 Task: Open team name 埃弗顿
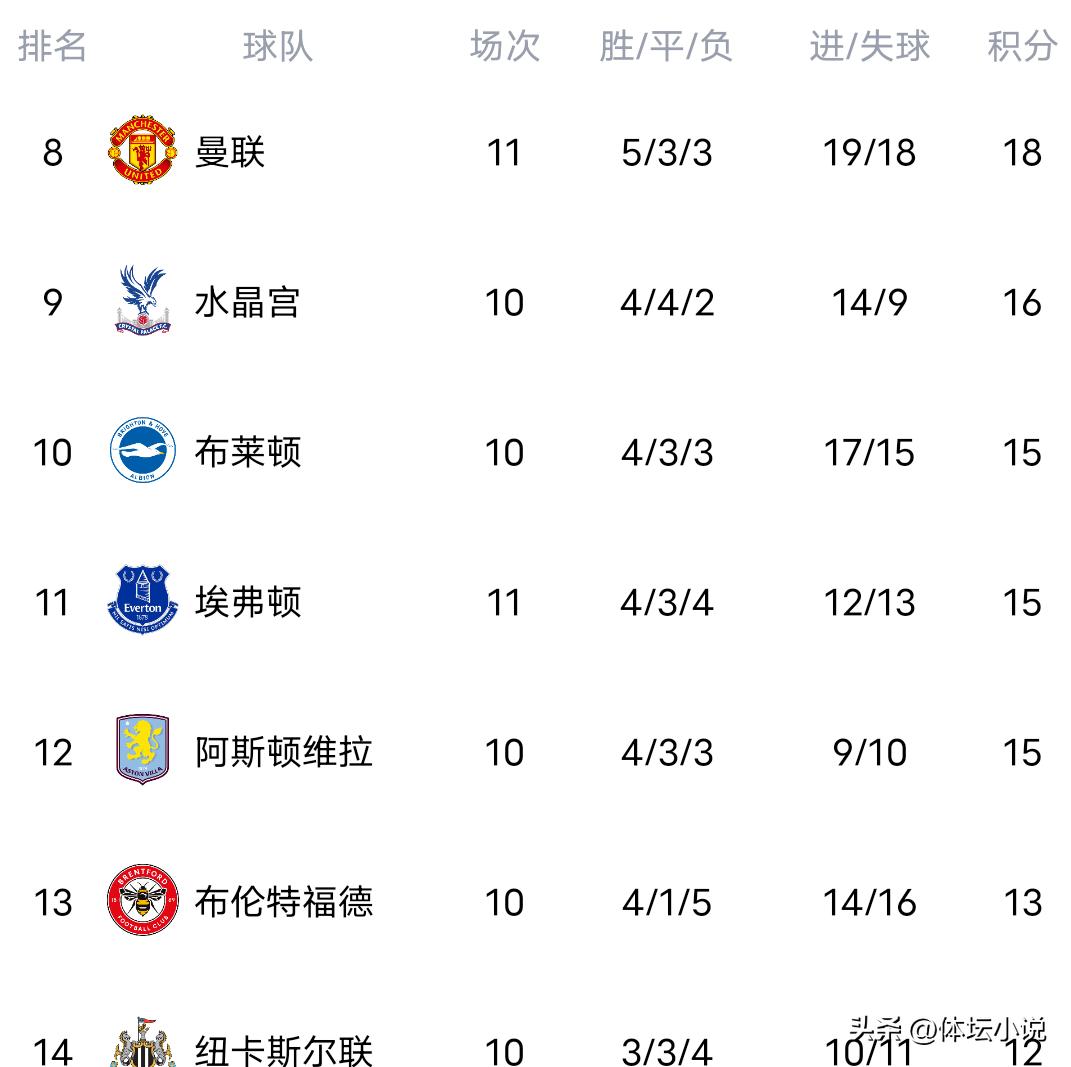pyautogui.click(x=247, y=602)
